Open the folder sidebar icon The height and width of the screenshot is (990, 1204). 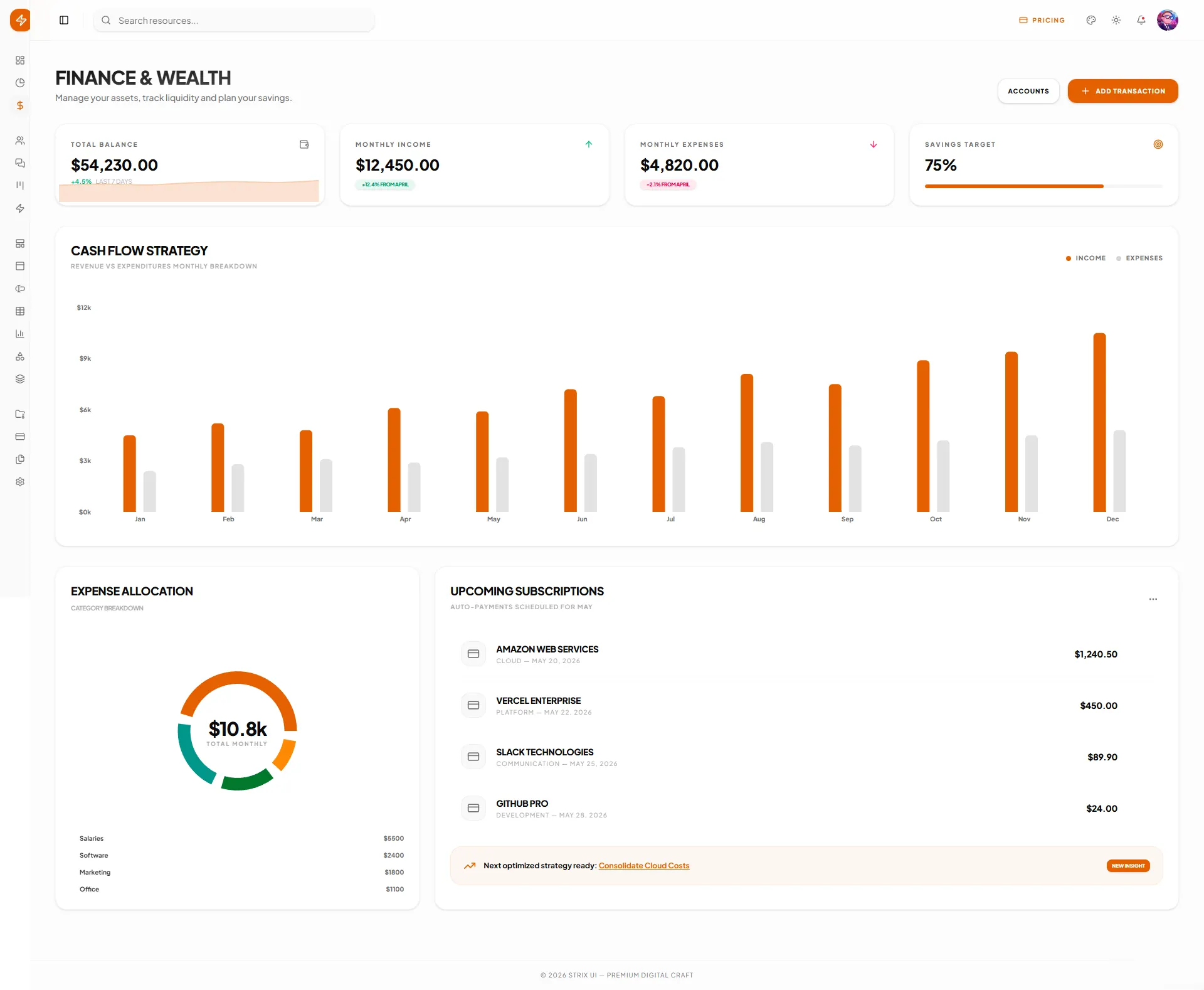[x=20, y=414]
